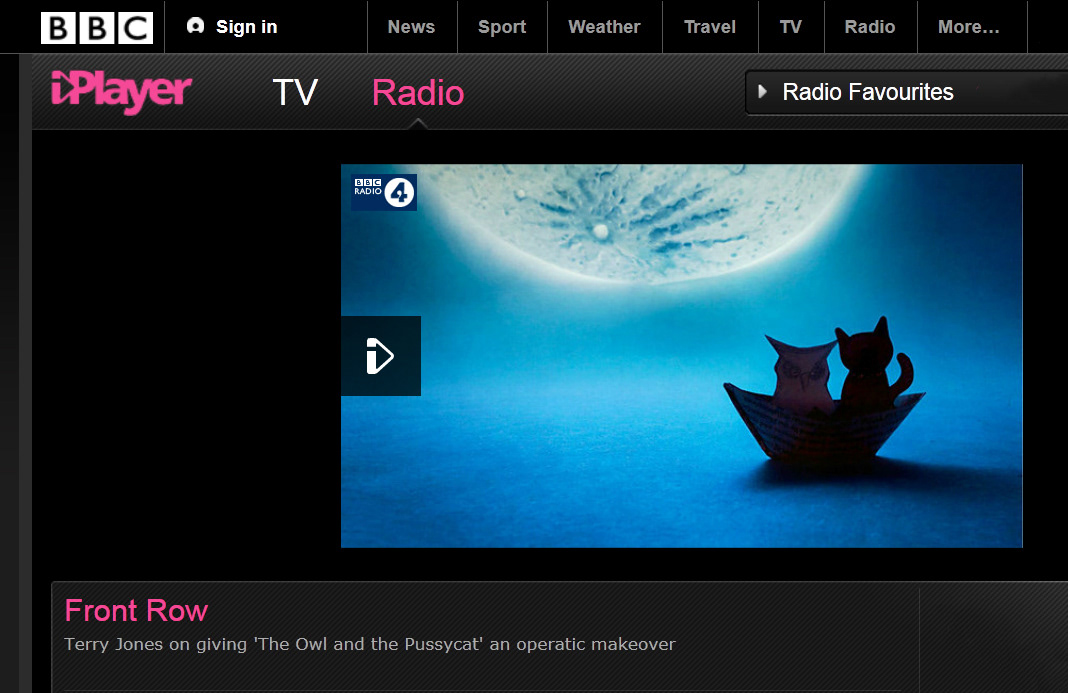The image size is (1068, 693).
Task: Click Radio in the BBC top bar
Action: [x=870, y=27]
